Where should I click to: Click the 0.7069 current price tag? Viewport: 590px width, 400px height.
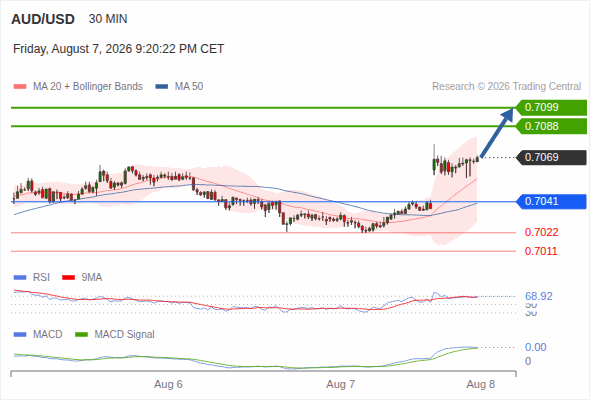(x=551, y=157)
